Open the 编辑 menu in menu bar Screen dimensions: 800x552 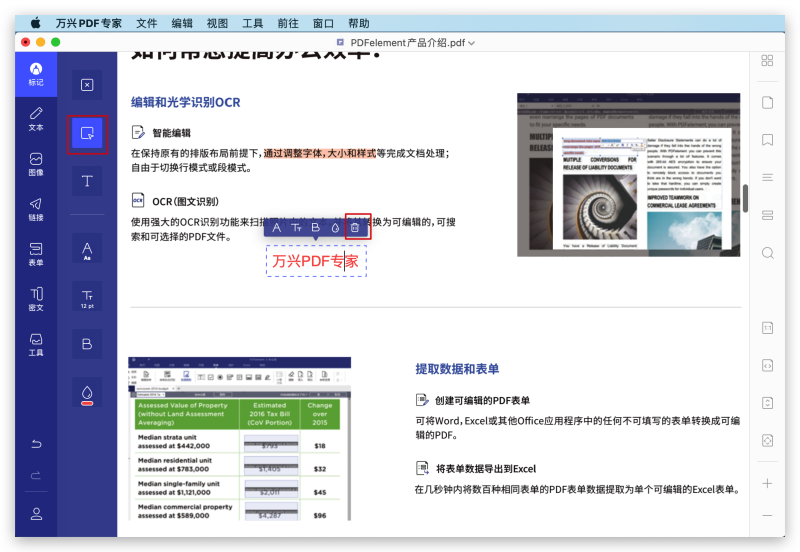[182, 22]
